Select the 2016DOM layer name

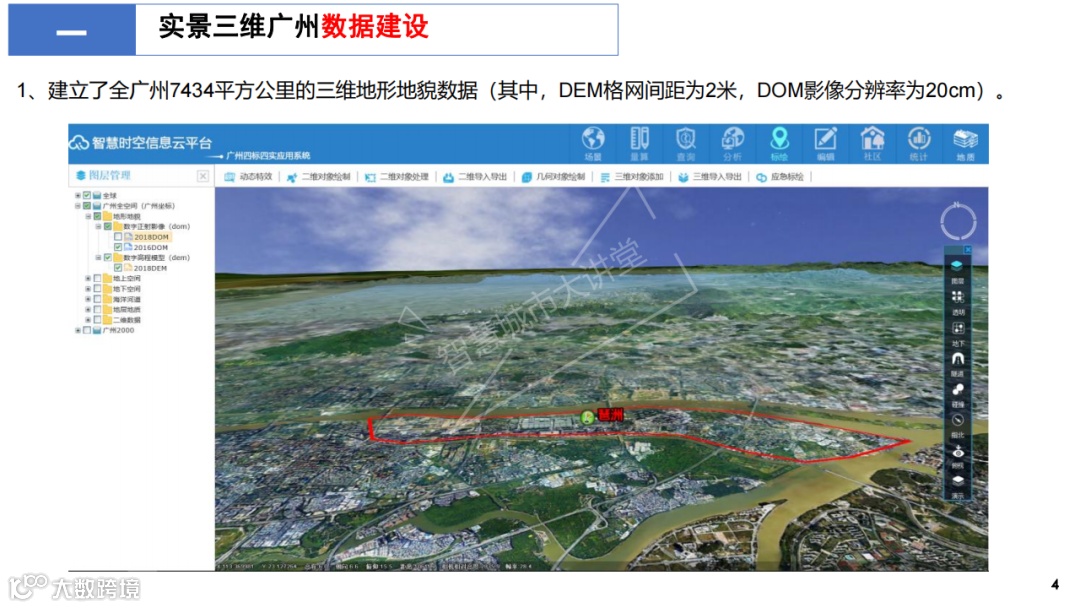pos(151,247)
